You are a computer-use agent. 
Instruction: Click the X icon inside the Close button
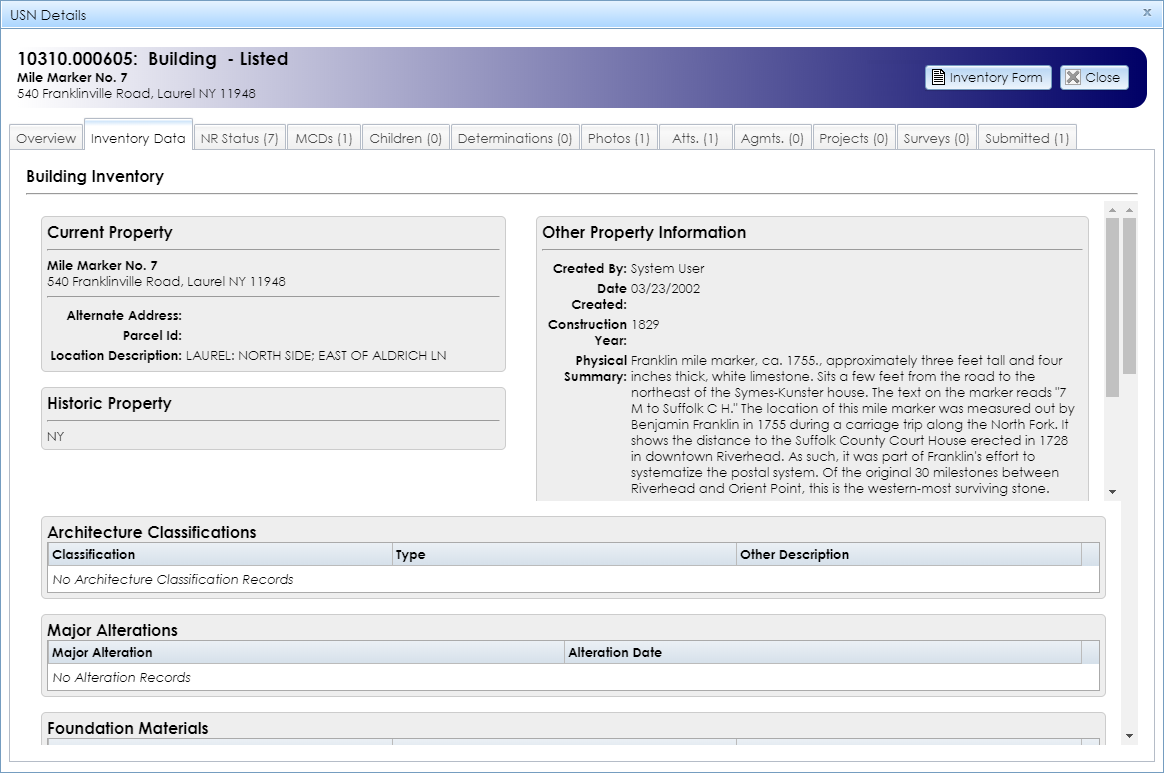tap(1073, 77)
